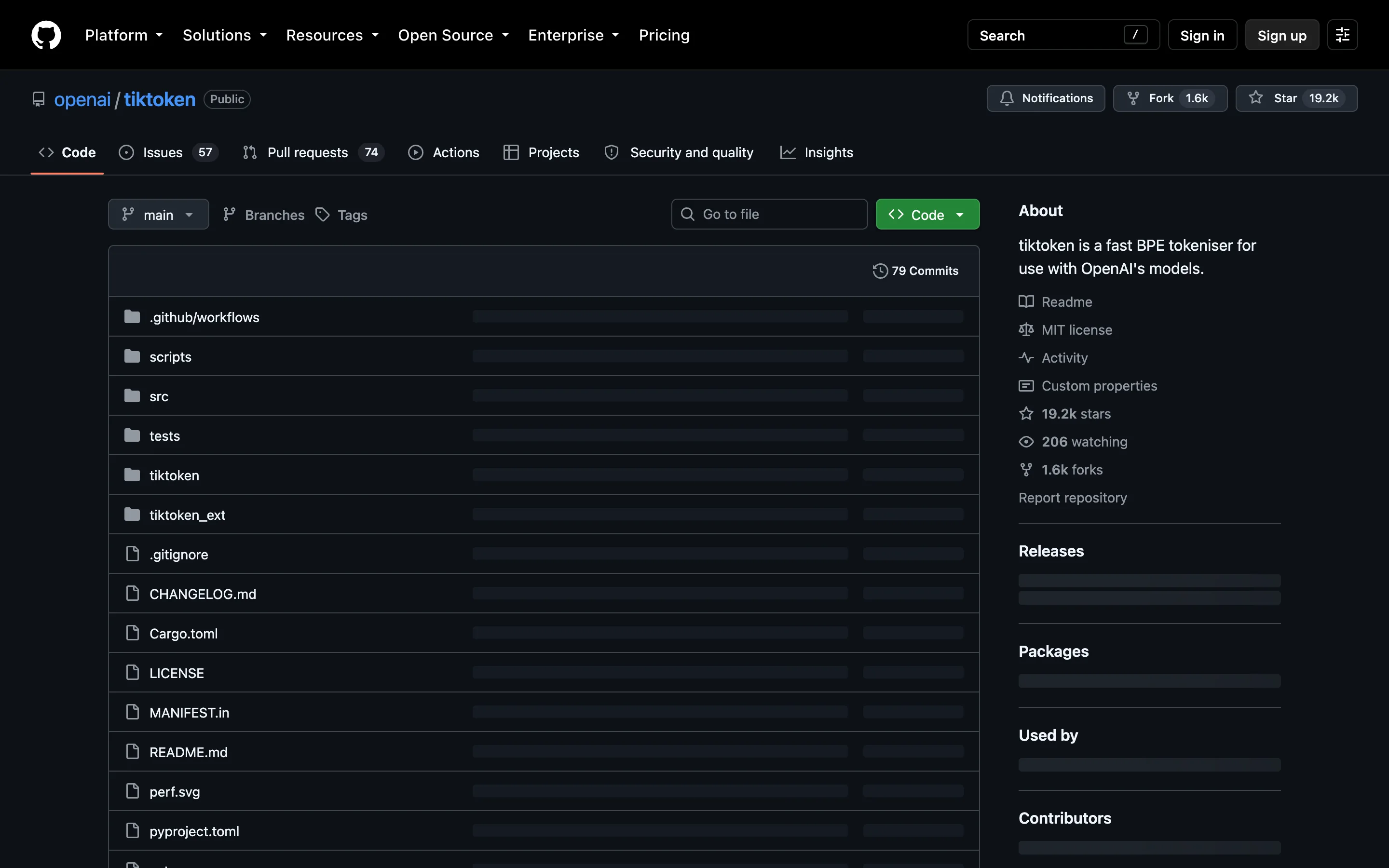Open the Contributors section heading link
Image resolution: width=1389 pixels, height=868 pixels.
point(1065,818)
